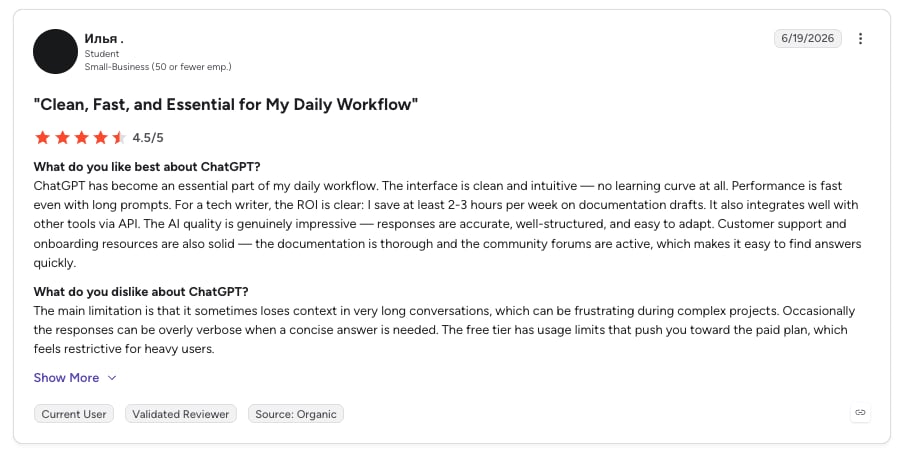
Task: Click the half-filled fifth star
Action: (119, 137)
